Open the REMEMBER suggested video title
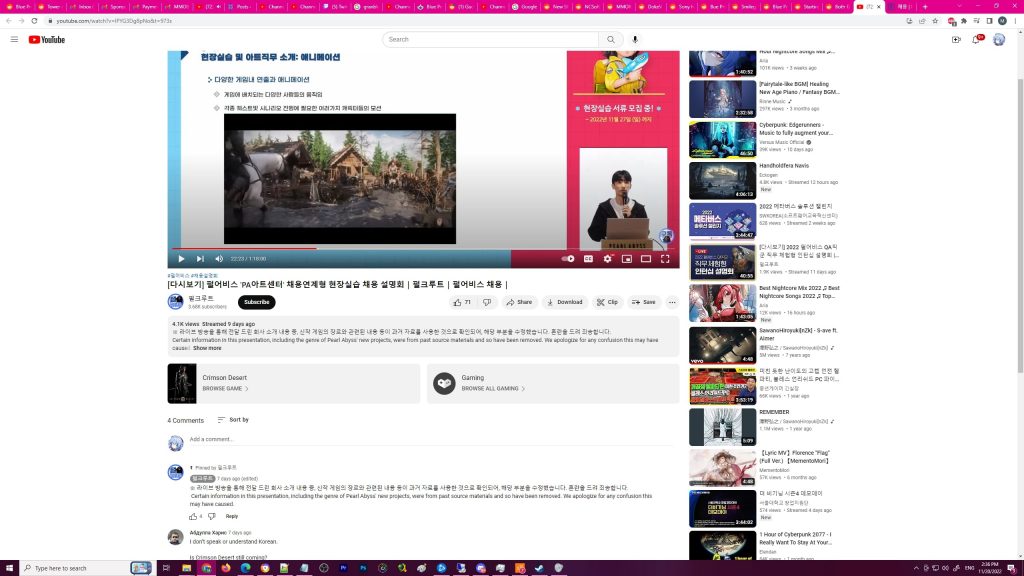Viewport: 1024px width, 576px height. point(774,412)
